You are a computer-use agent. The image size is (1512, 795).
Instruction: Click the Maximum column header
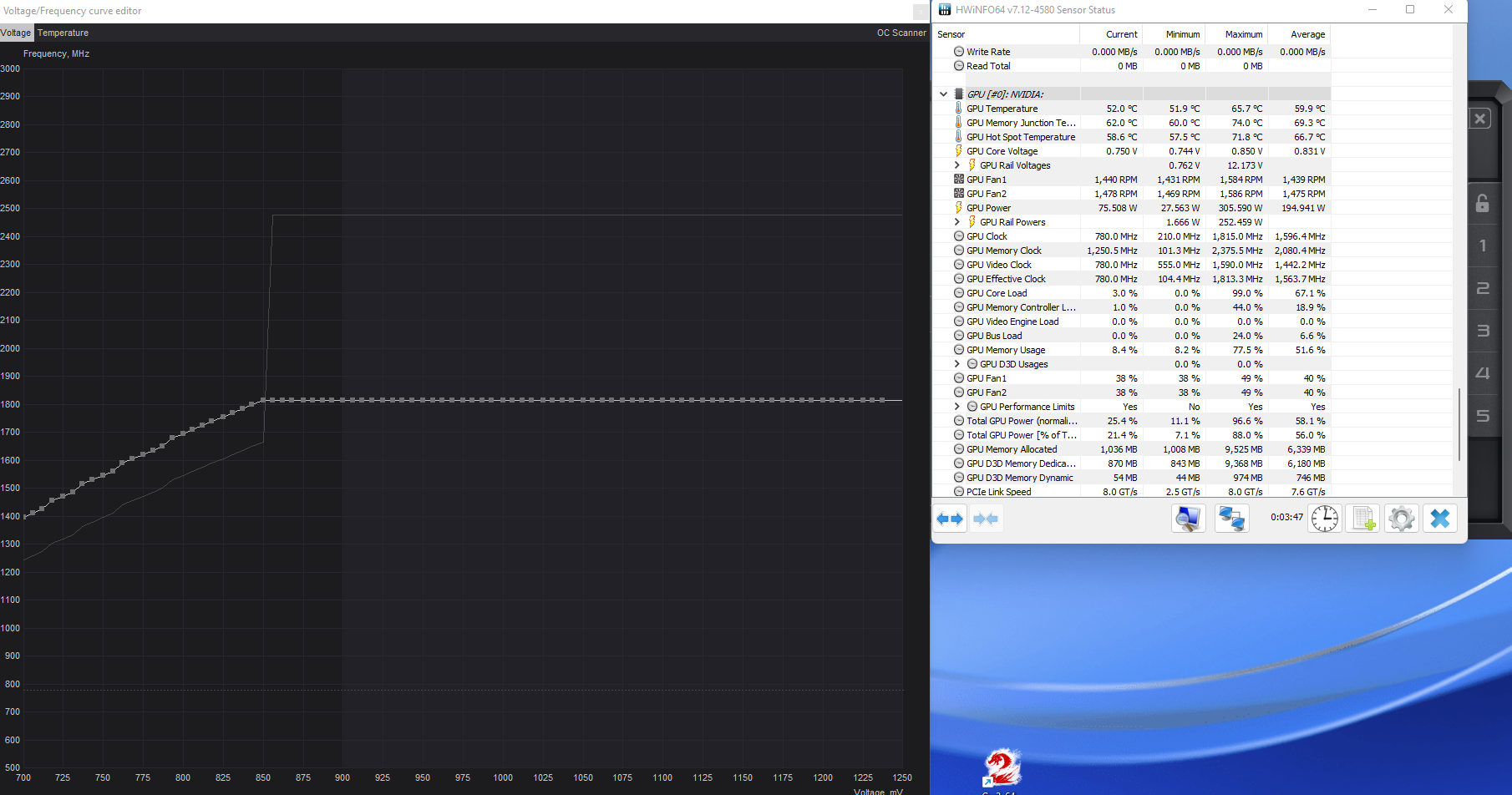(1236, 34)
